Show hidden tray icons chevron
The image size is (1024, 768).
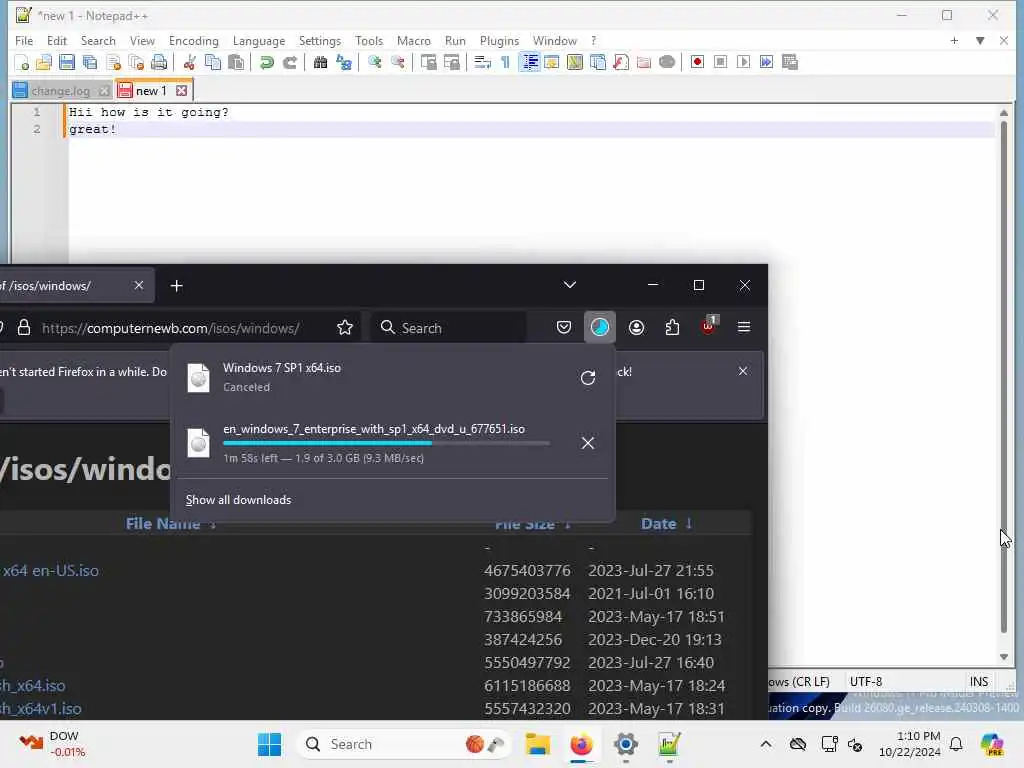pyautogui.click(x=766, y=744)
